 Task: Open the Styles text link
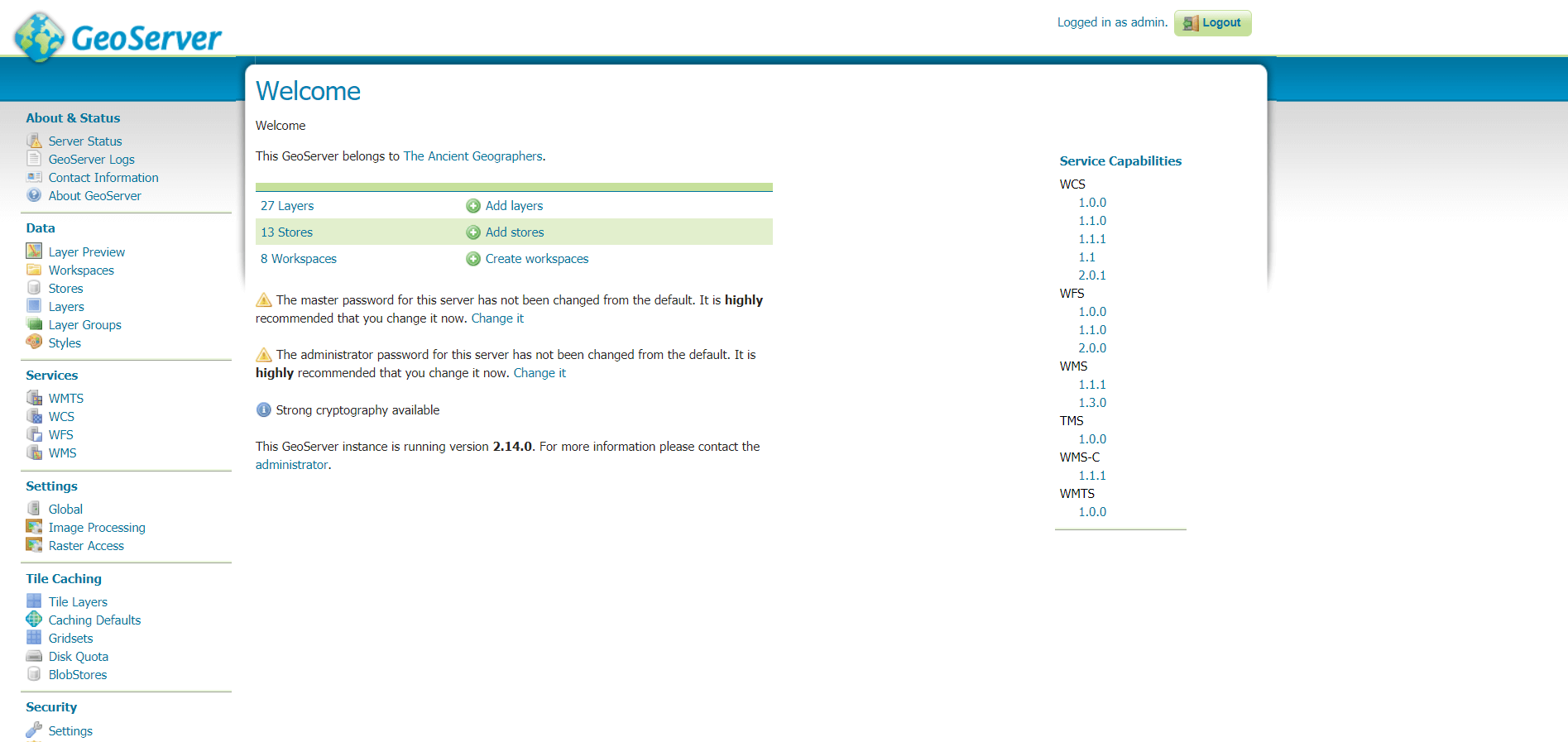(65, 343)
